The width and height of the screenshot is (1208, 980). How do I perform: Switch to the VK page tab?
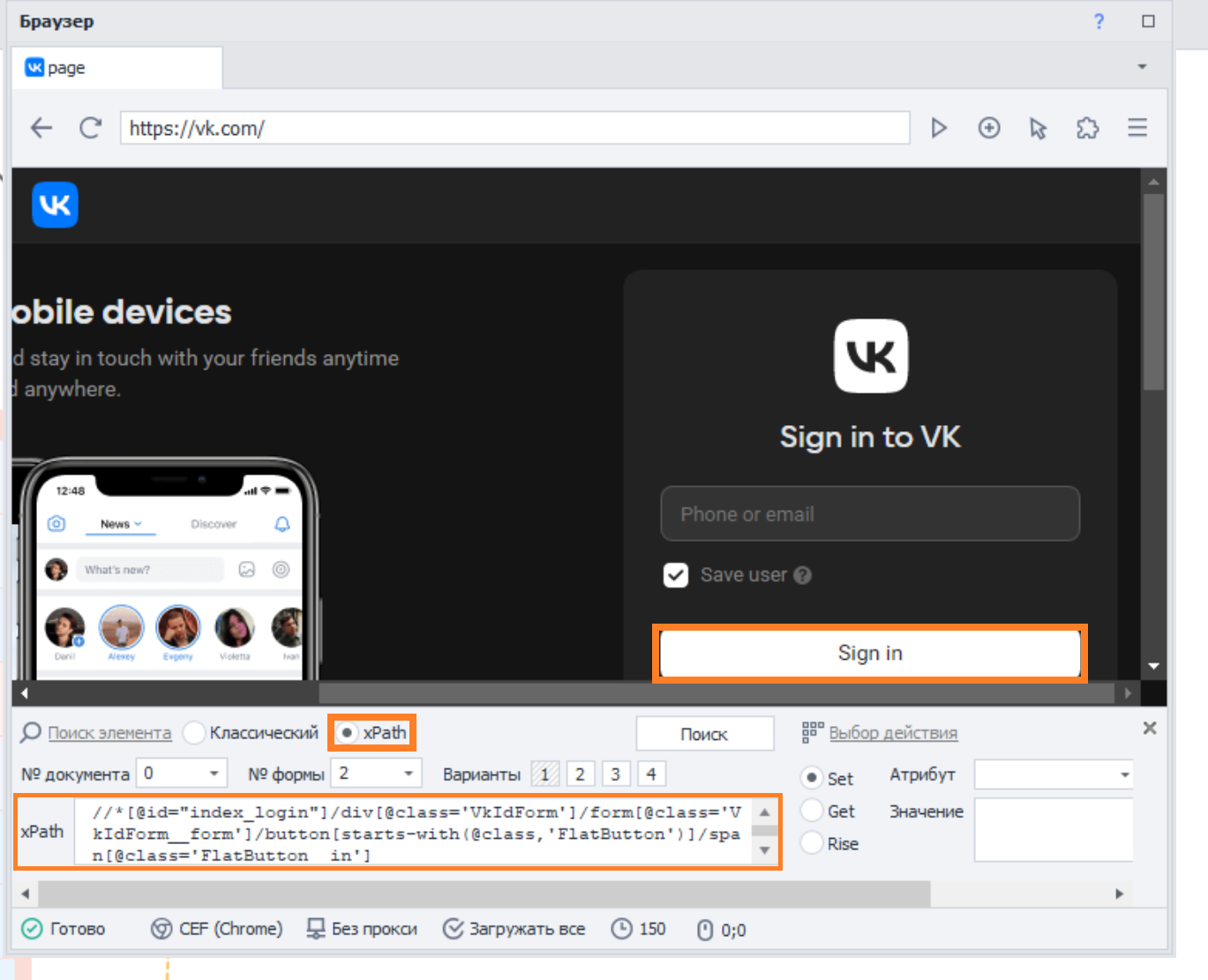click(x=116, y=68)
